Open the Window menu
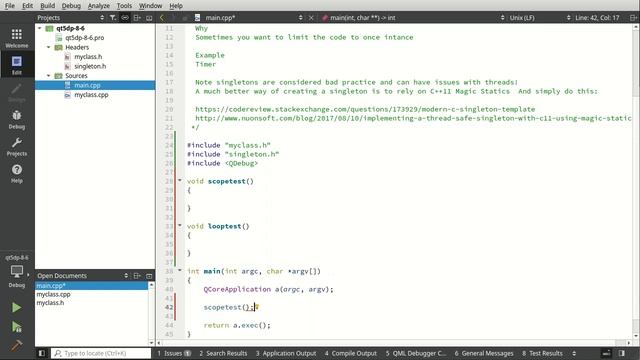Screen dimensions: 640x360 coord(150,6)
